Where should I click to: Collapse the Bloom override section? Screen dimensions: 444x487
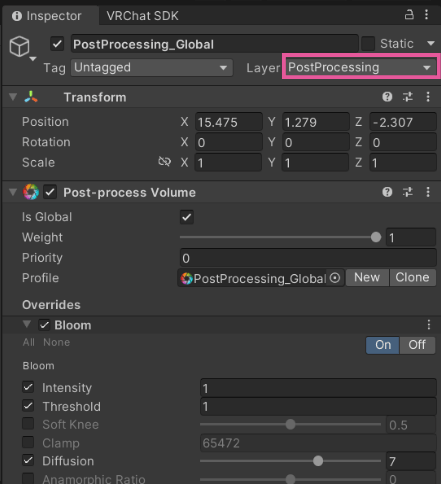pyautogui.click(x=27, y=324)
